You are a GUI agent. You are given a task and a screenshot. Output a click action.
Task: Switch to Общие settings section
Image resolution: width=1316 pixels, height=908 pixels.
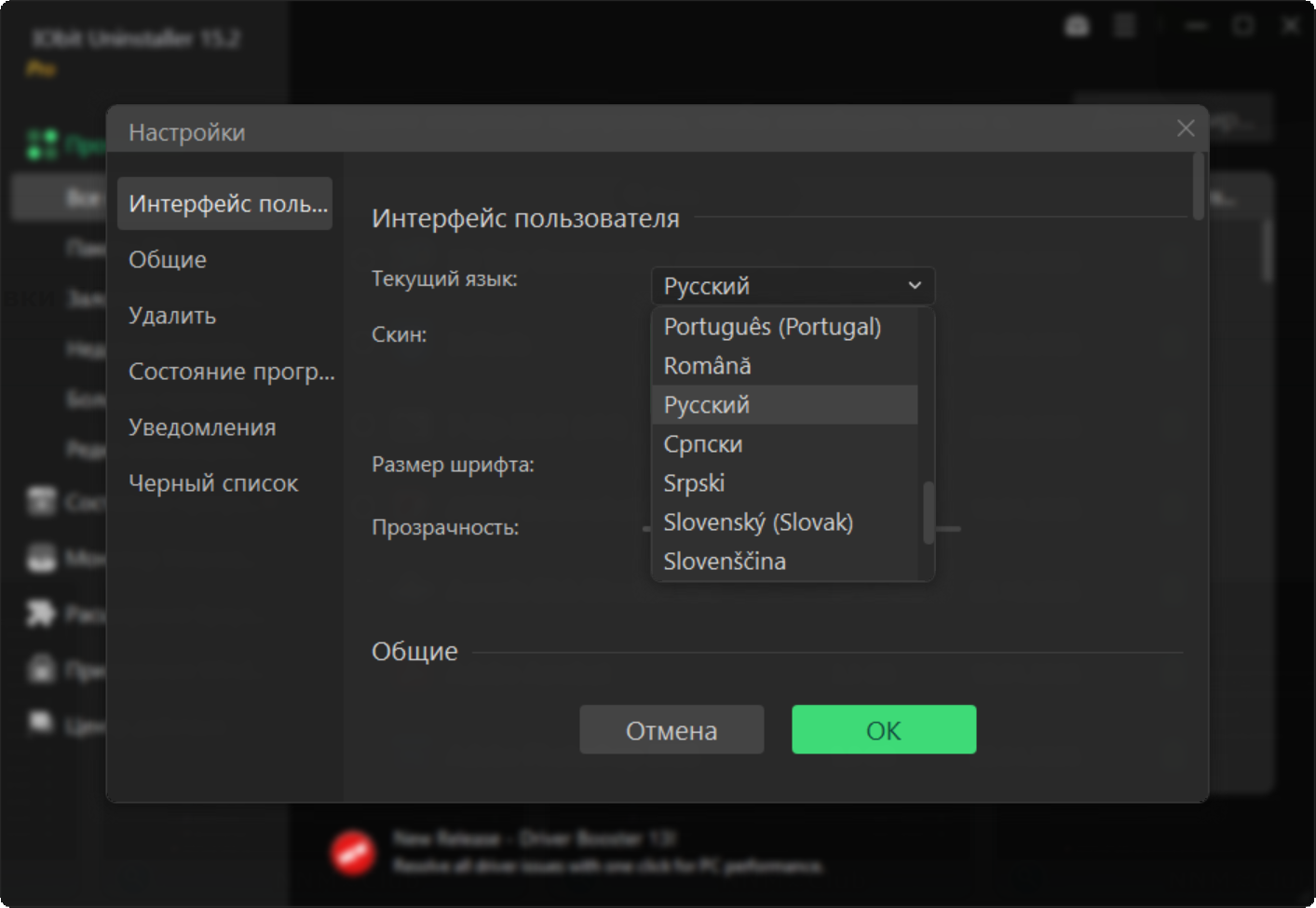click(x=168, y=260)
